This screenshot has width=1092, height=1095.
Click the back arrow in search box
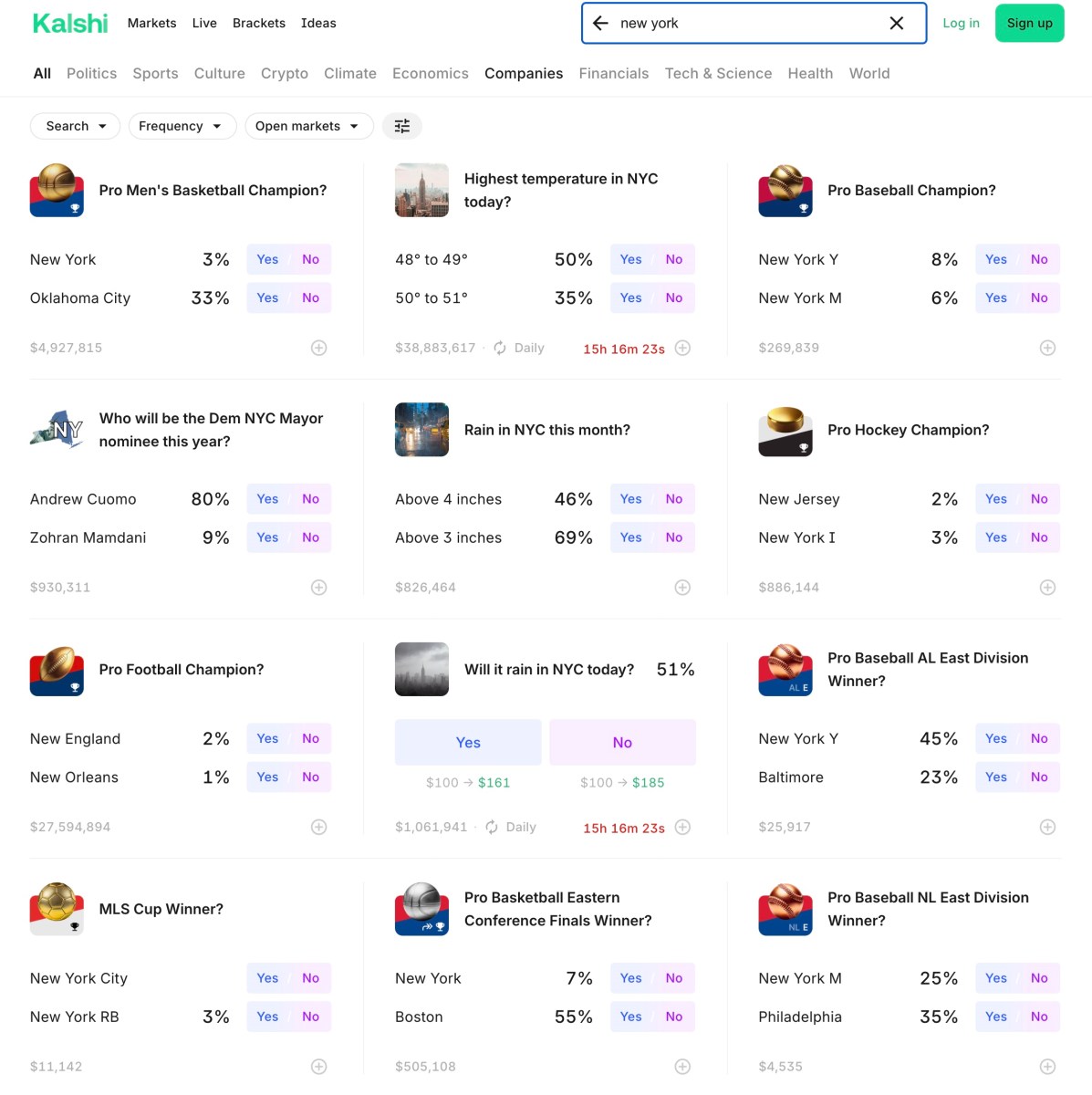coord(600,23)
